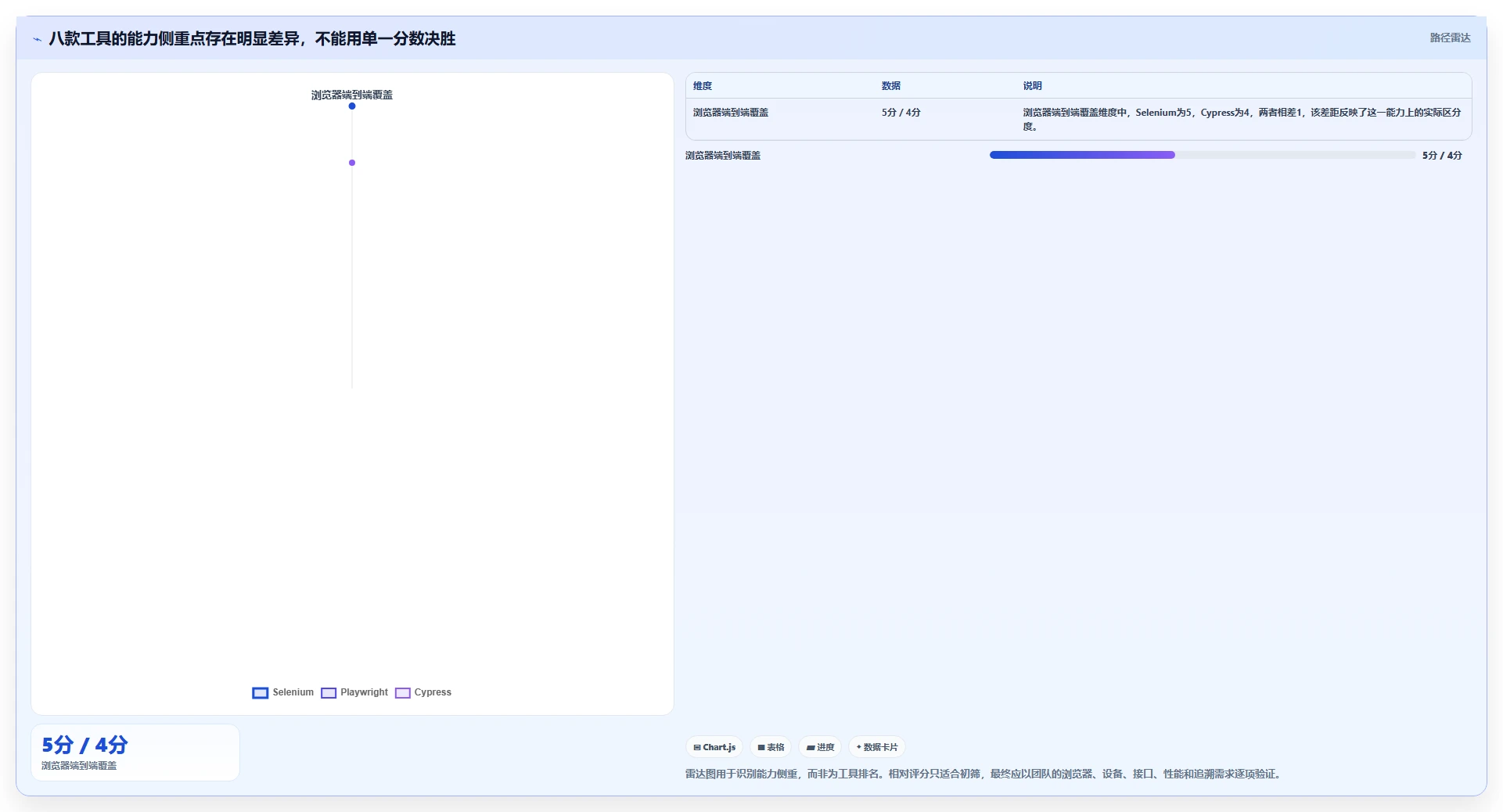1503x812 pixels.
Task: Click the 浏览器端到端覆盖 caption in the data card
Action: [79, 766]
